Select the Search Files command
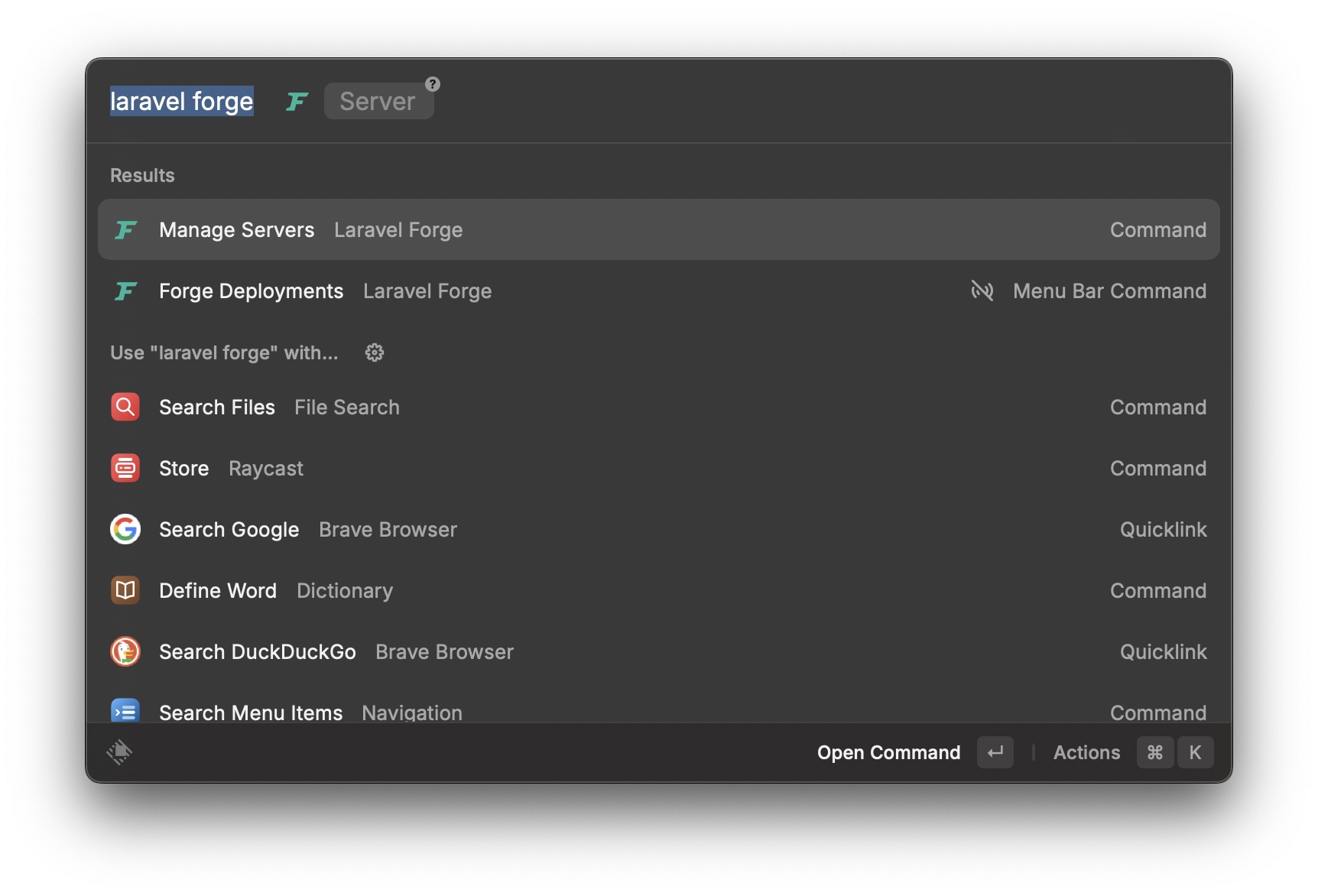This screenshot has width=1318, height=896. [x=659, y=407]
